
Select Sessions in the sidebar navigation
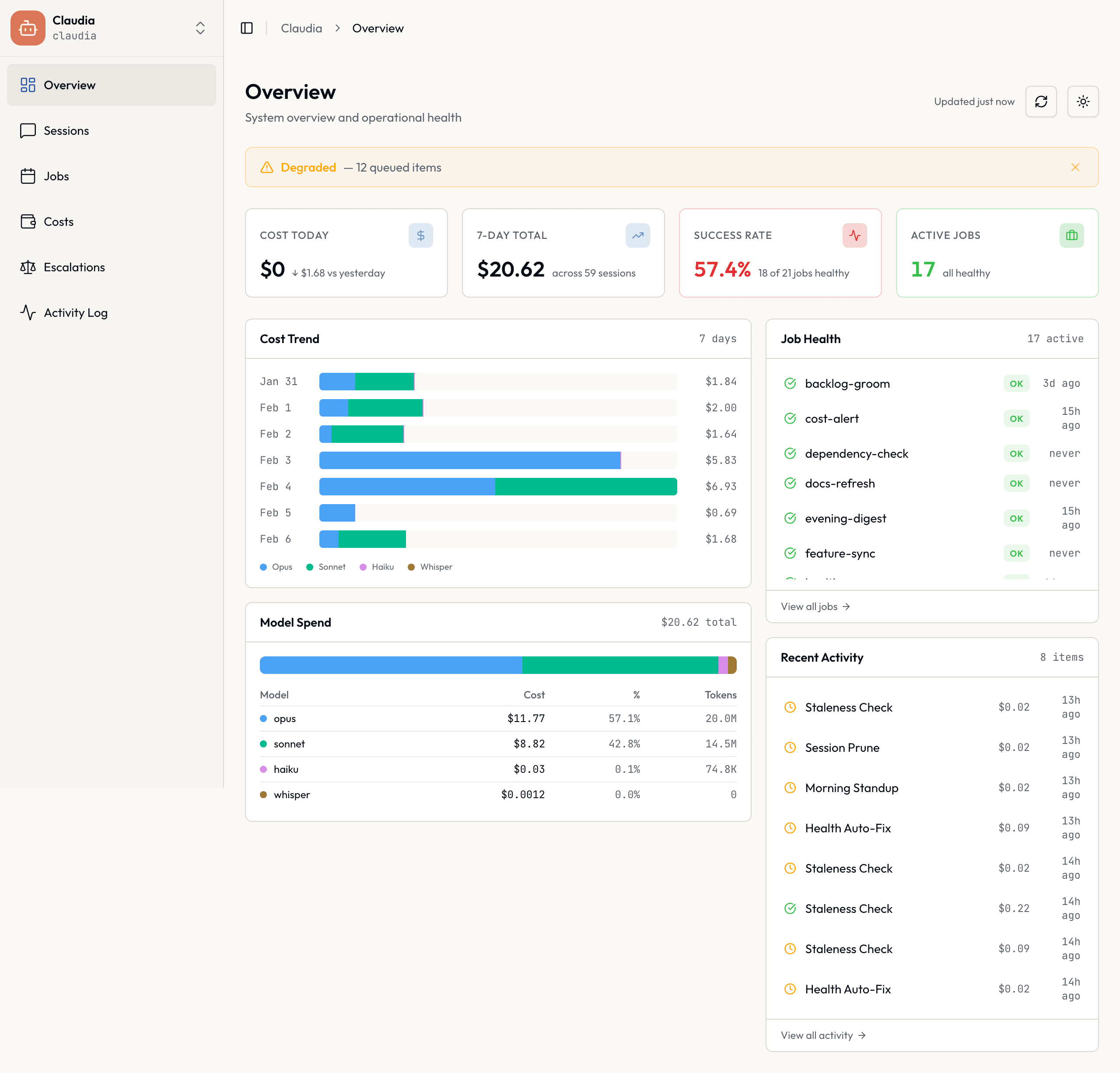tap(66, 130)
